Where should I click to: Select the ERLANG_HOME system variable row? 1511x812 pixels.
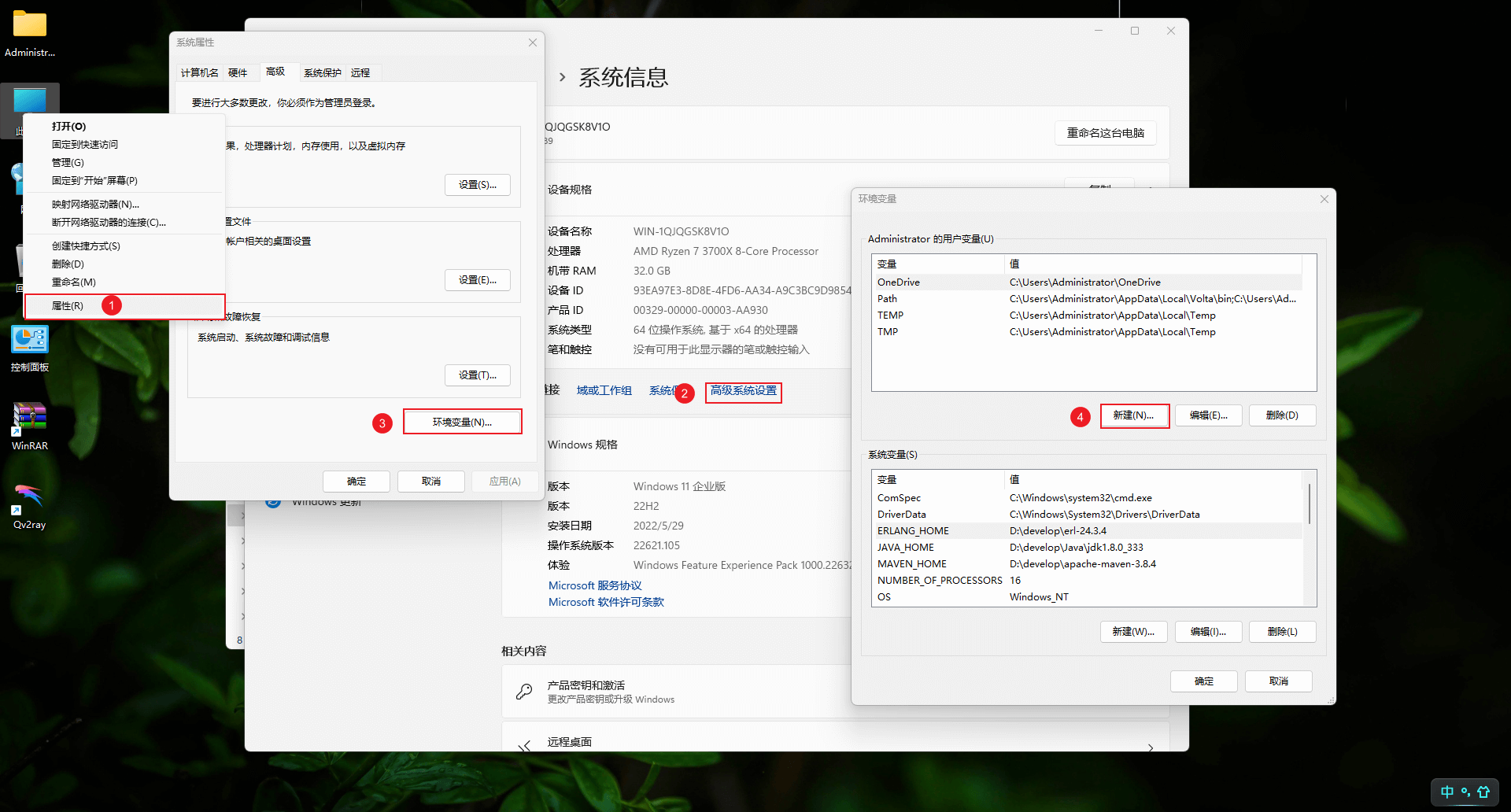click(x=1087, y=531)
